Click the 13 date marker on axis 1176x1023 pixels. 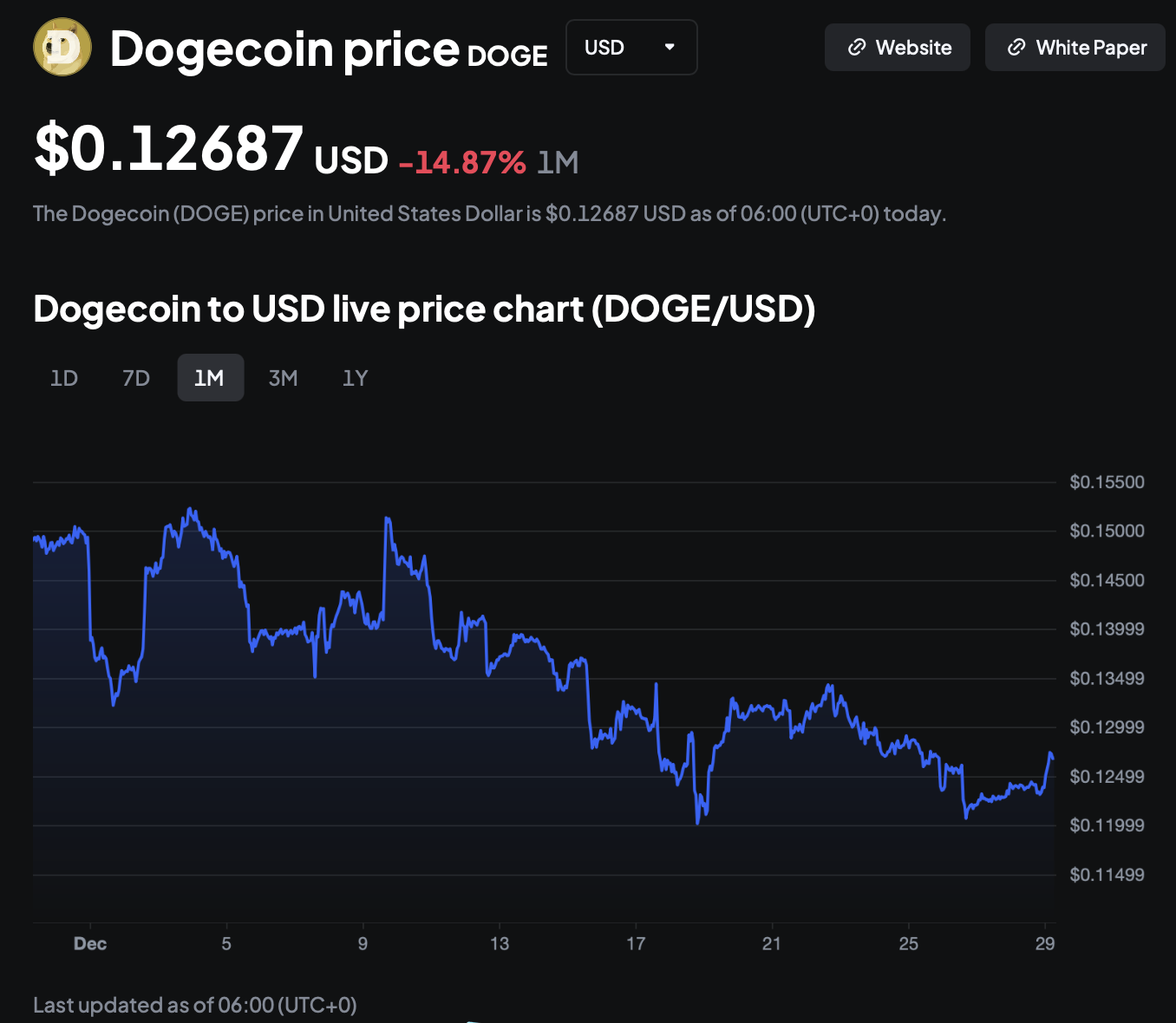click(x=500, y=943)
